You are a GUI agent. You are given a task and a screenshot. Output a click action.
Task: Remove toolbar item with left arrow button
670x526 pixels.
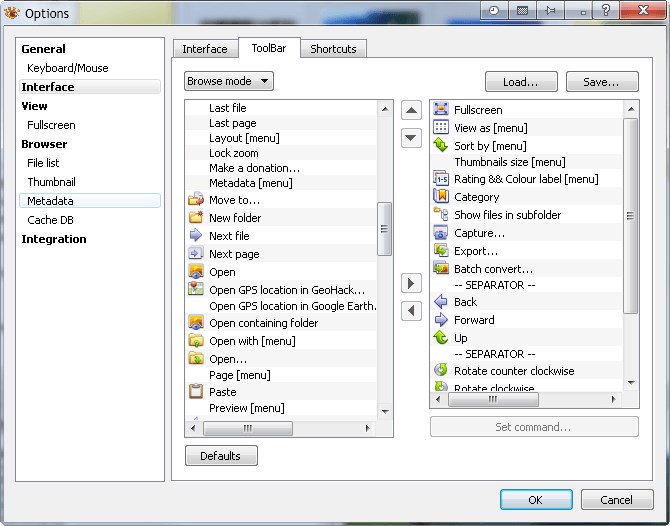coord(411,310)
